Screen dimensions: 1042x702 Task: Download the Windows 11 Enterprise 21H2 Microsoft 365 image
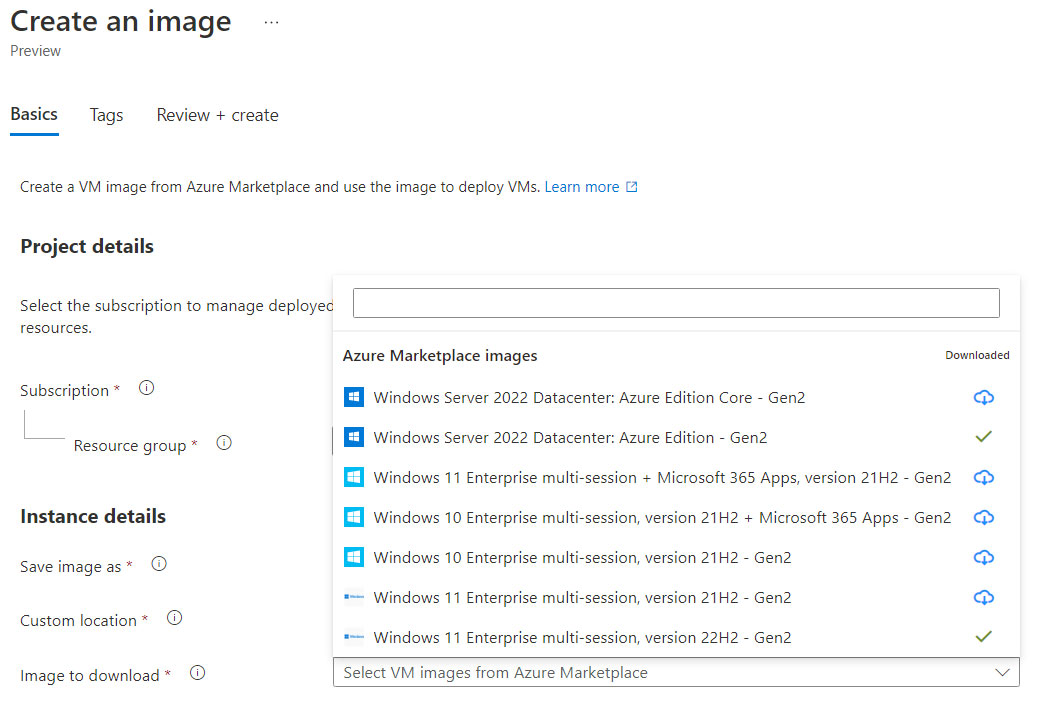point(983,477)
